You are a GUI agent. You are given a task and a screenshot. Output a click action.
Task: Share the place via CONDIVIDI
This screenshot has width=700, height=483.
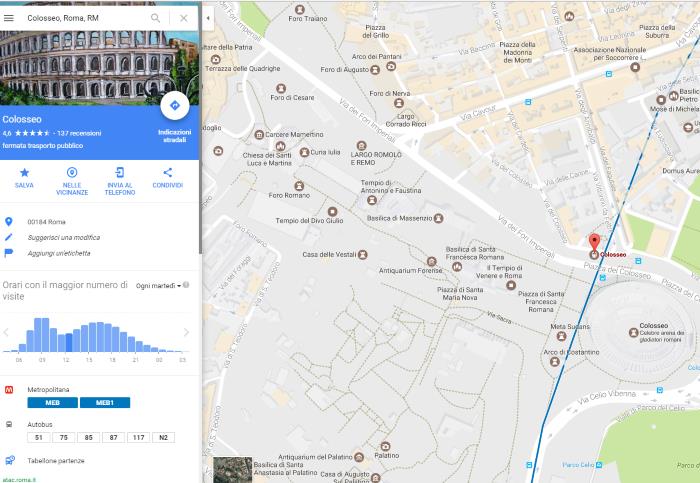[167, 178]
